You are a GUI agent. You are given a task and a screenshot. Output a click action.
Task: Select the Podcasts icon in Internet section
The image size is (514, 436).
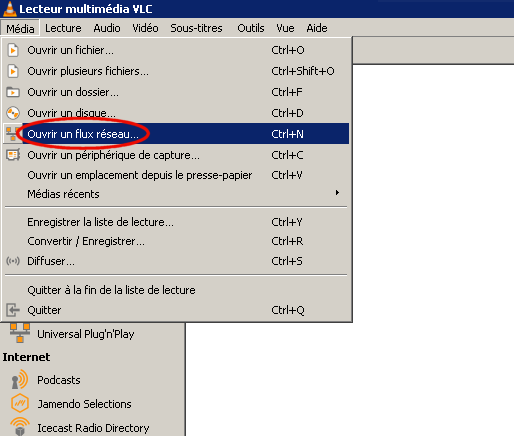point(20,380)
